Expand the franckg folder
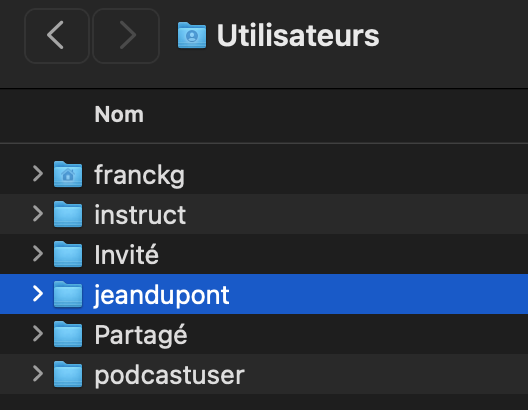 38,174
